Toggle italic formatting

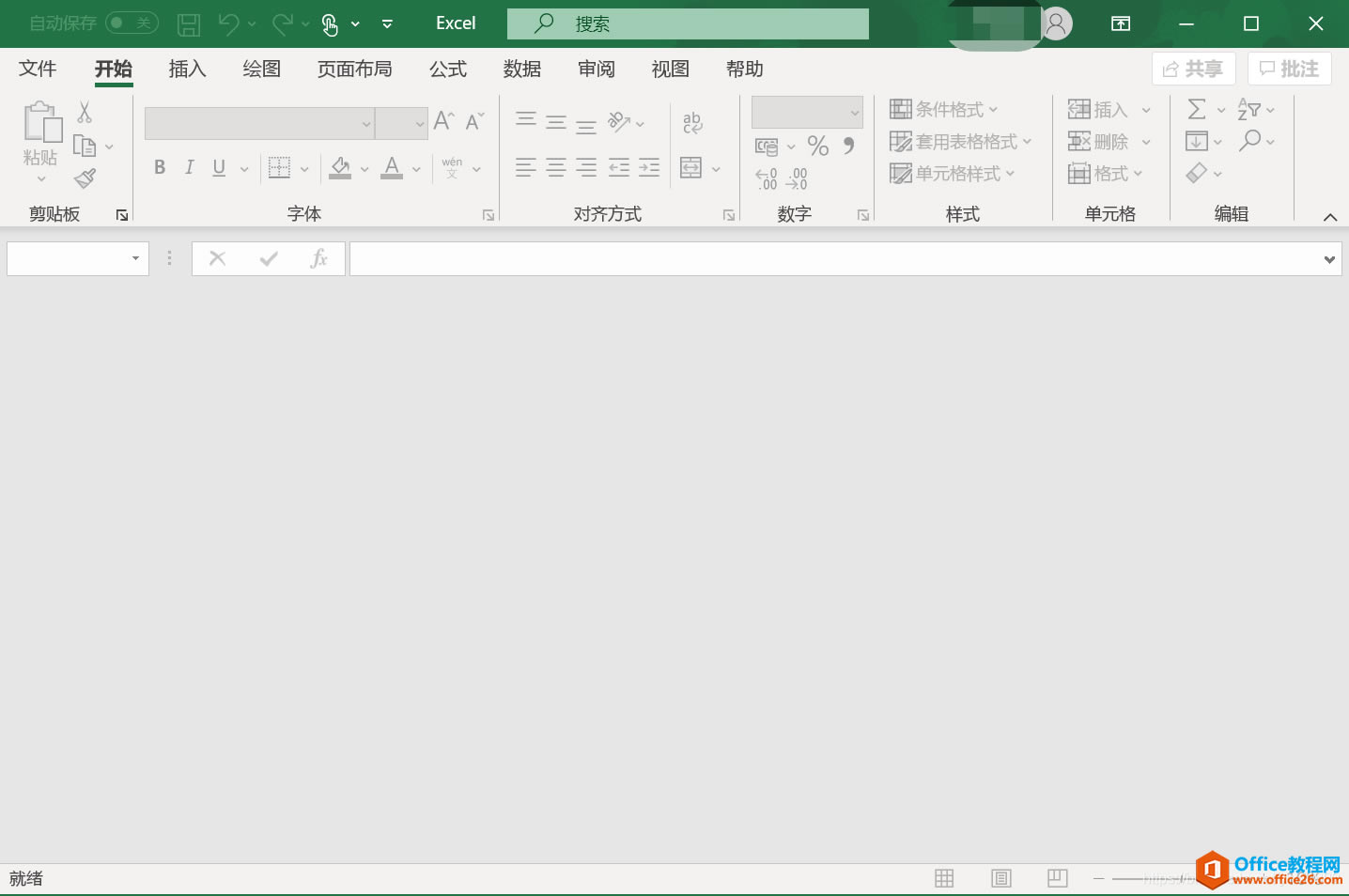tap(188, 167)
